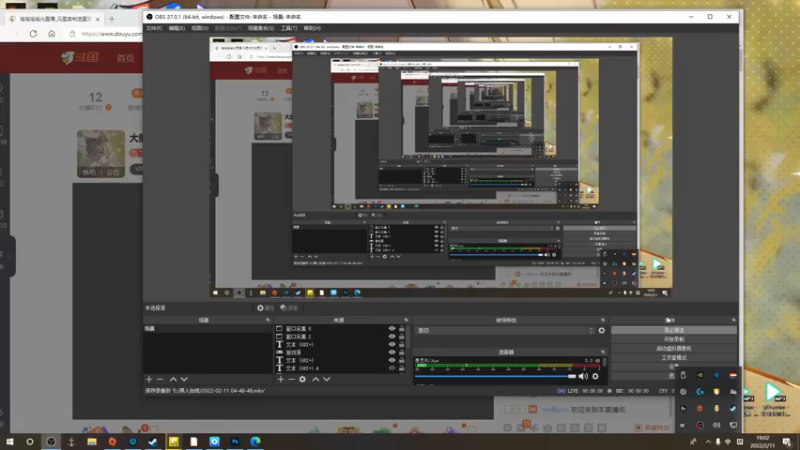Click the transition dropdown spinner arrows
800x450 pixels.
(x=591, y=331)
